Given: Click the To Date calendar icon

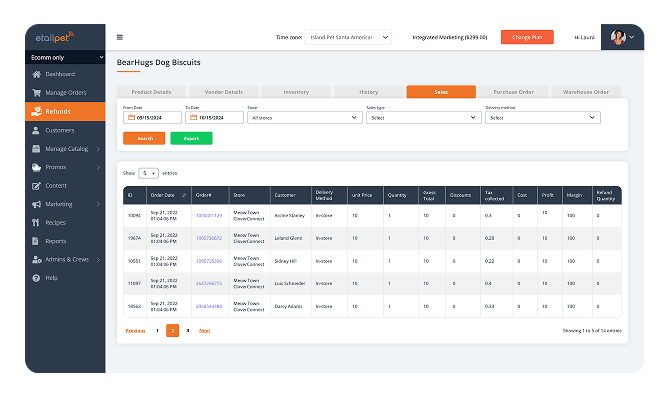Looking at the screenshot, I should point(194,117).
